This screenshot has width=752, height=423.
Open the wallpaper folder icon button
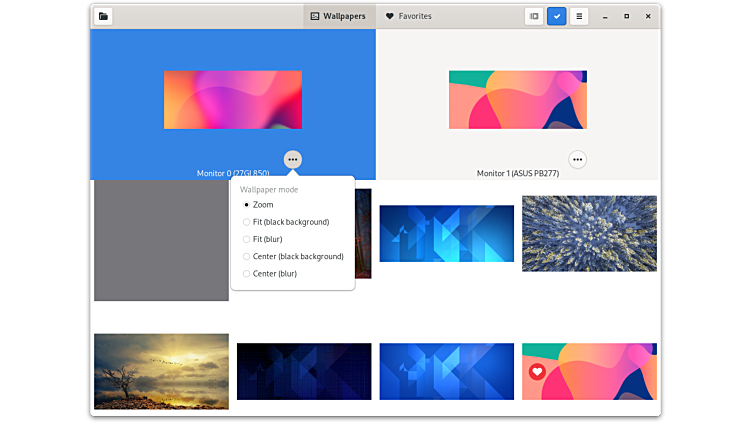(x=104, y=16)
